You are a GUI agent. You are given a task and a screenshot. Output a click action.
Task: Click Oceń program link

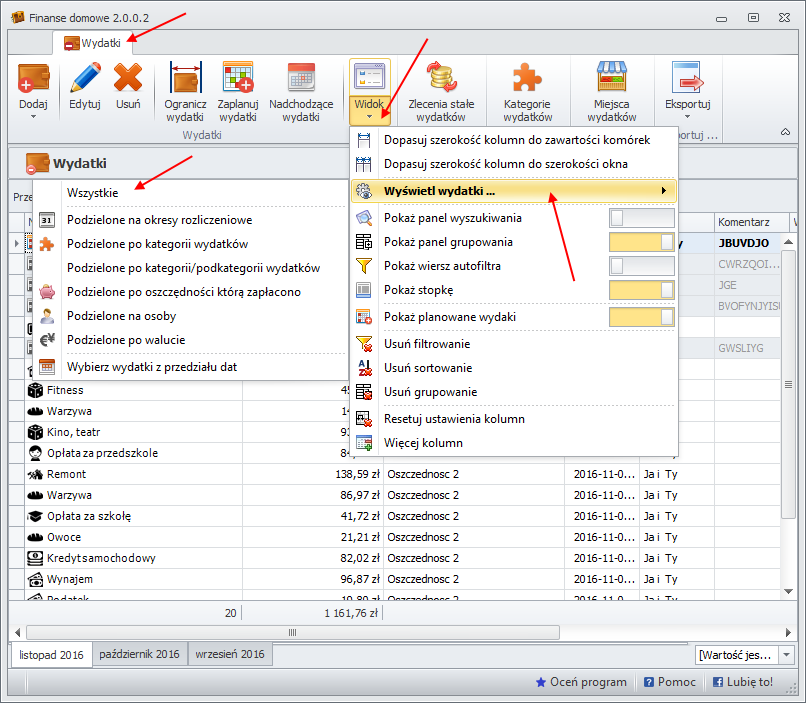coord(581,682)
